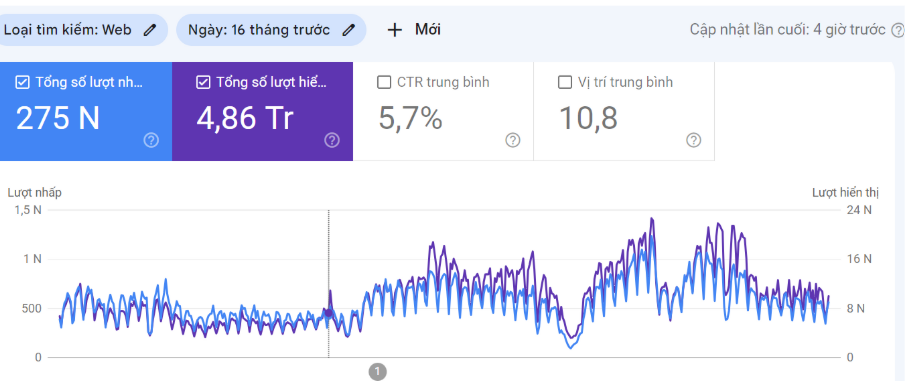
Task: Open help icon on CTR trung bình card
Action: tap(513, 140)
